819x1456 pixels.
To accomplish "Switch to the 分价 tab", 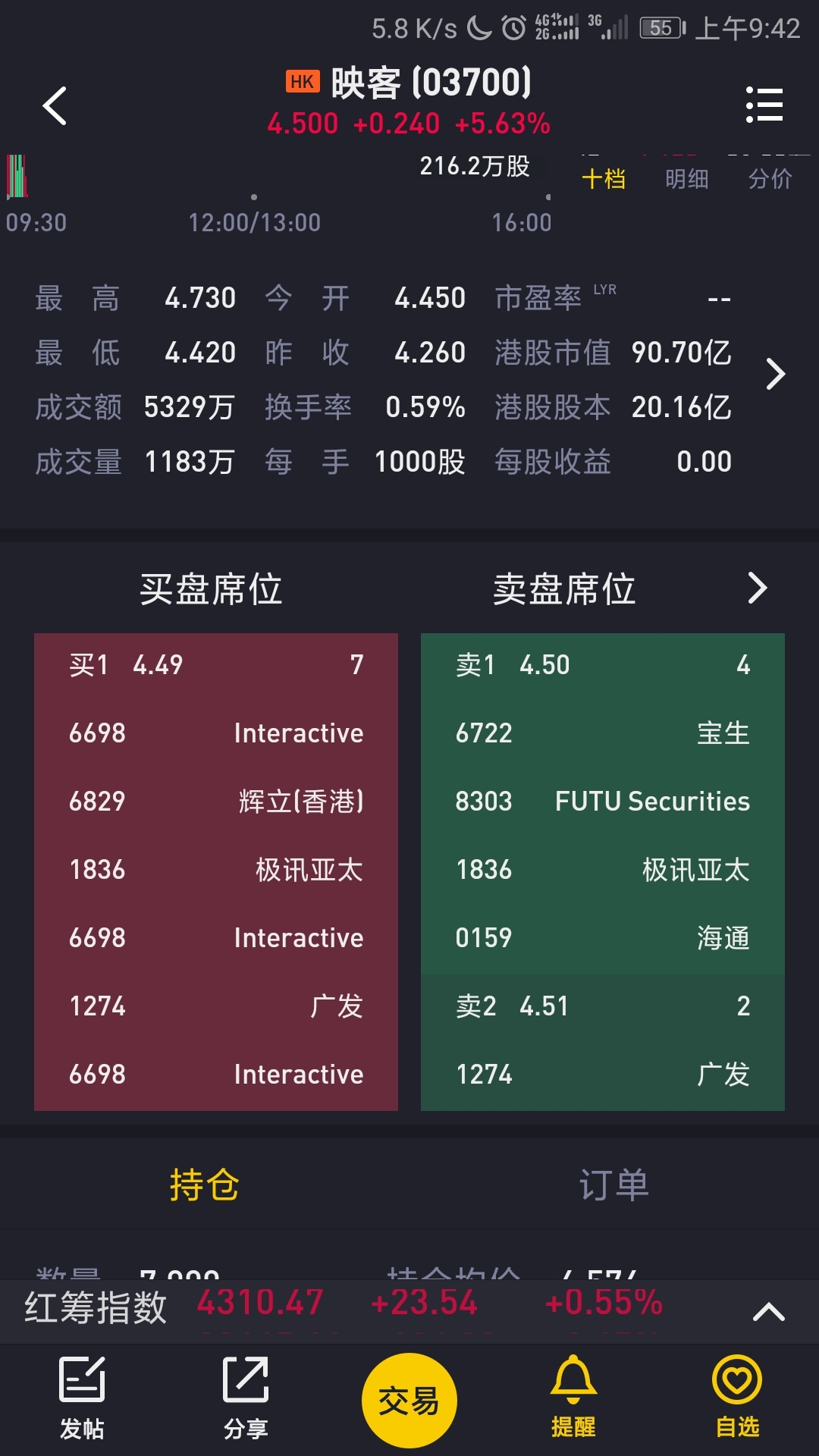I will pyautogui.click(x=770, y=179).
